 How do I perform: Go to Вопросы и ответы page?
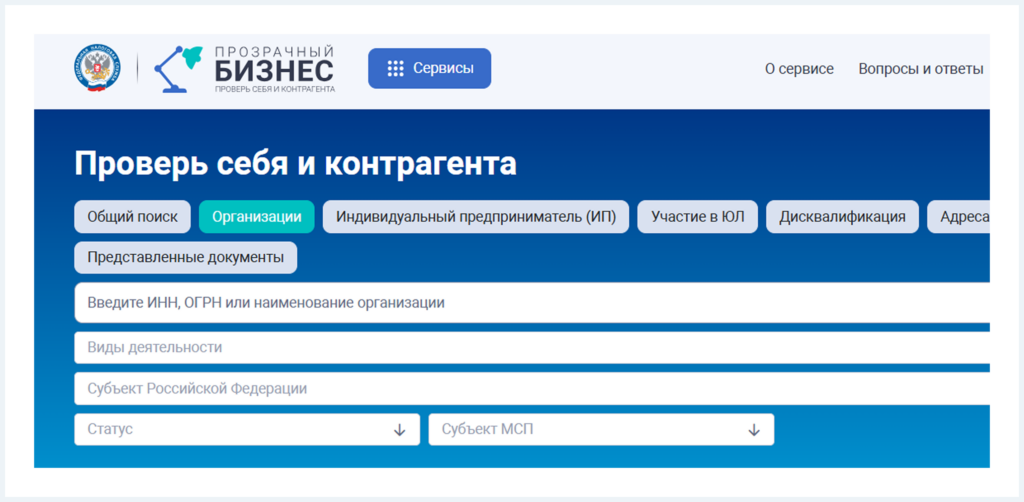[920, 69]
